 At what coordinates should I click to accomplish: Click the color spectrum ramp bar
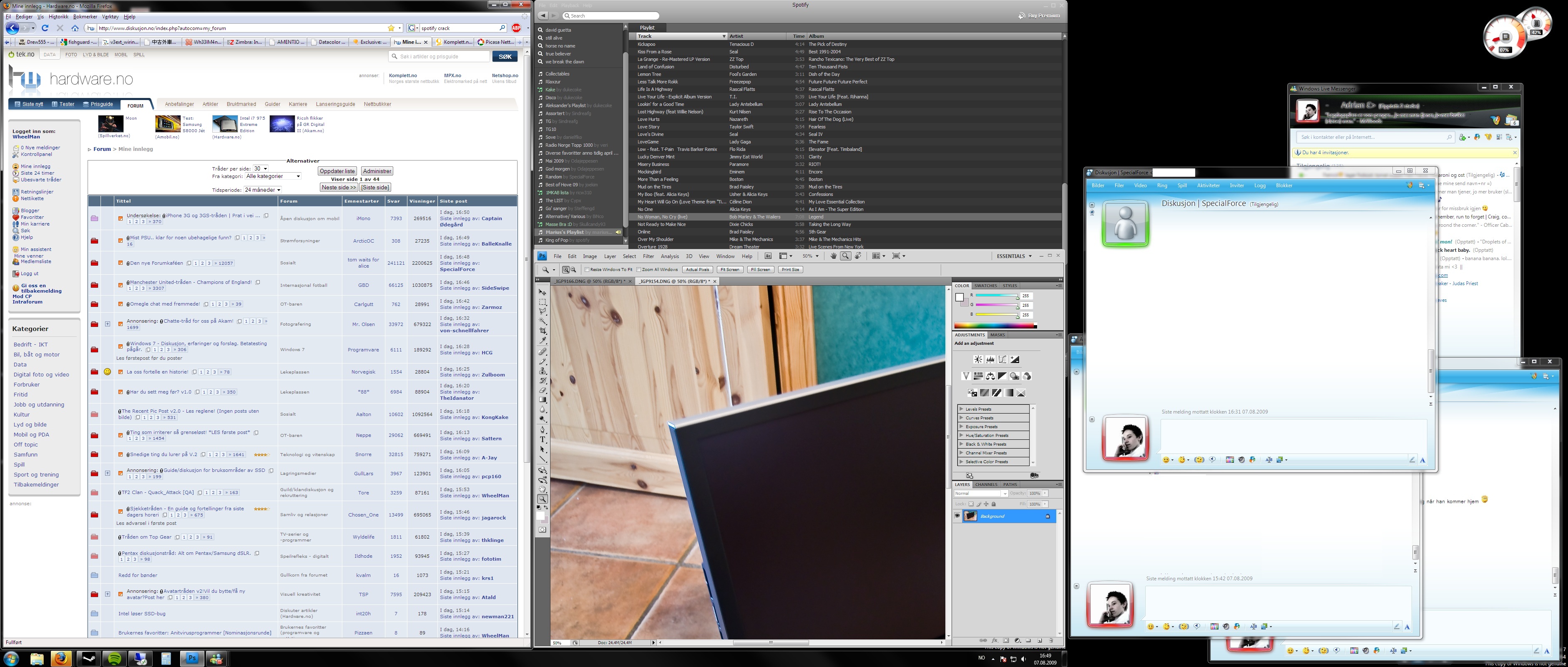pyautogui.click(x=995, y=326)
